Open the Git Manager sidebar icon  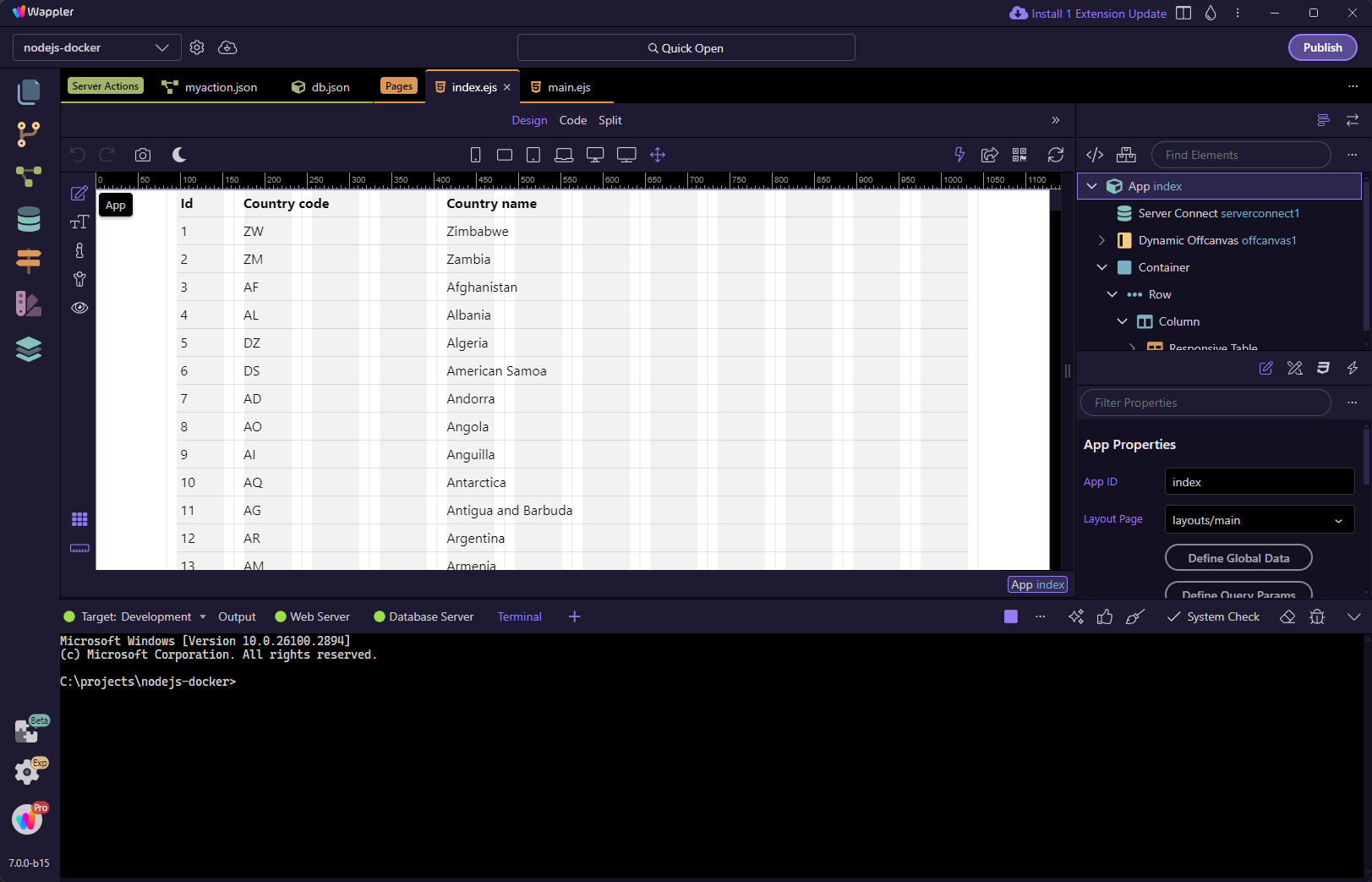click(29, 134)
